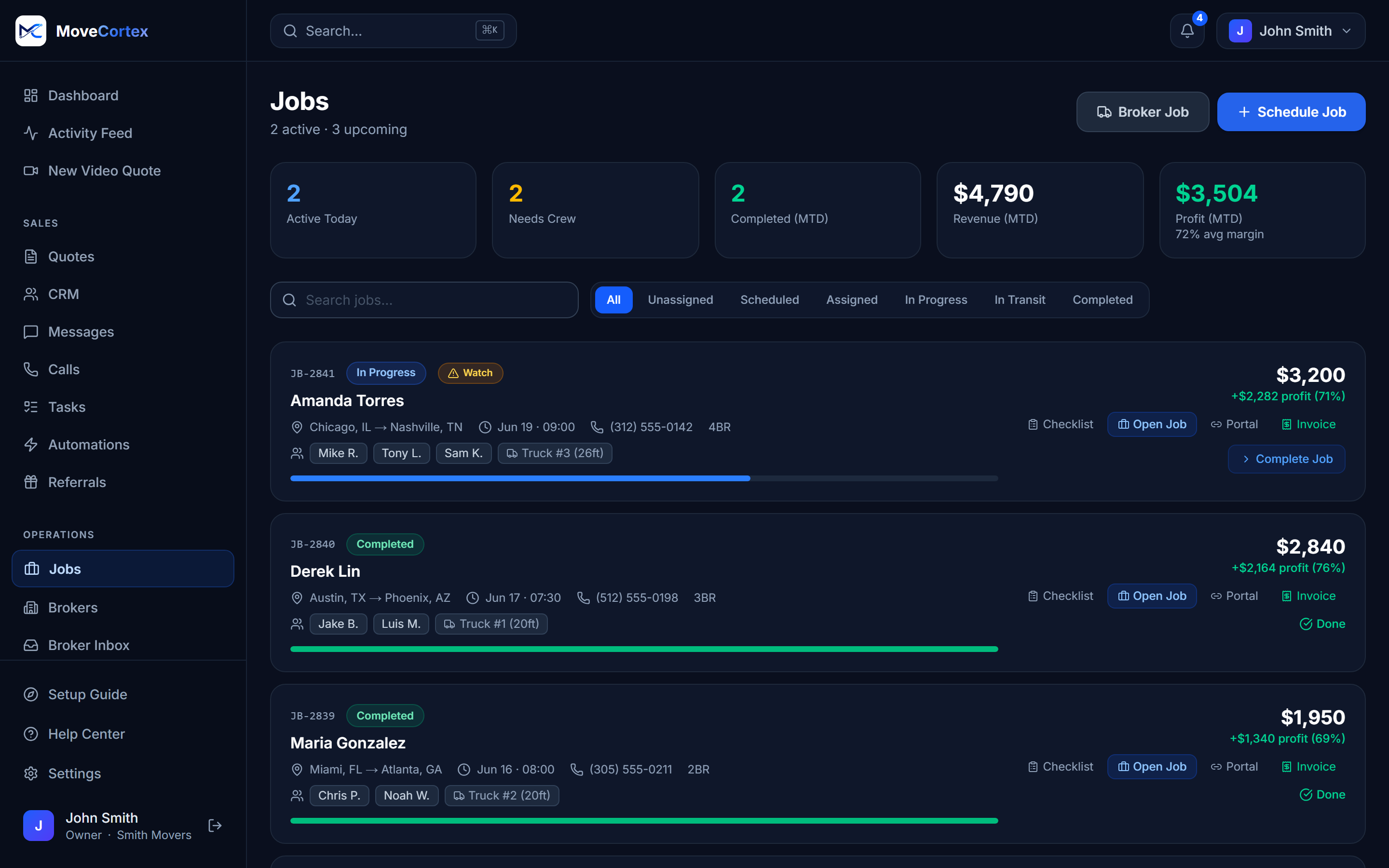
Task: Switch to the Completed filter tab
Action: 1102,299
